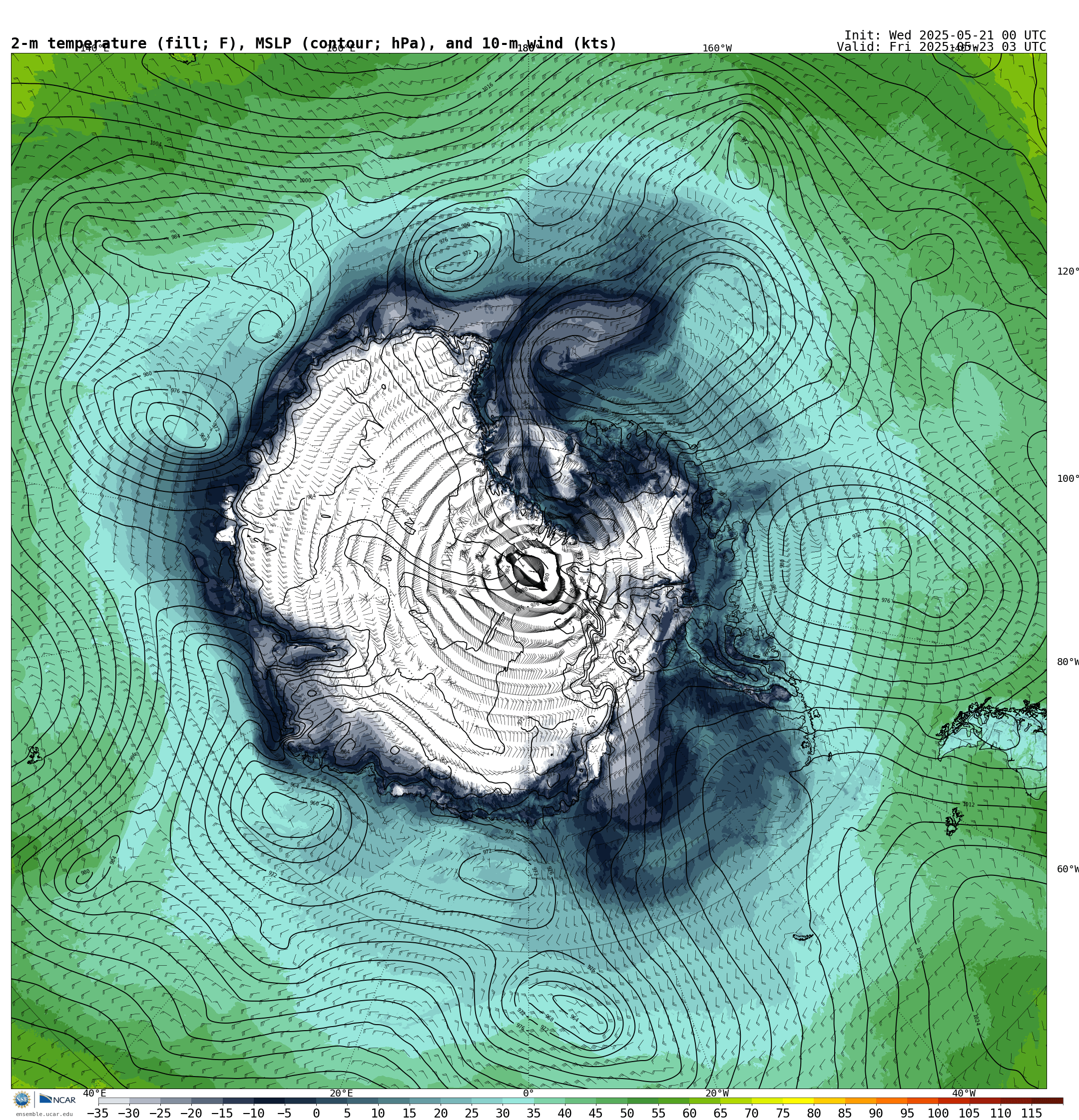
Task: Click the 1000 isobar contour label
Action: coord(305,181)
